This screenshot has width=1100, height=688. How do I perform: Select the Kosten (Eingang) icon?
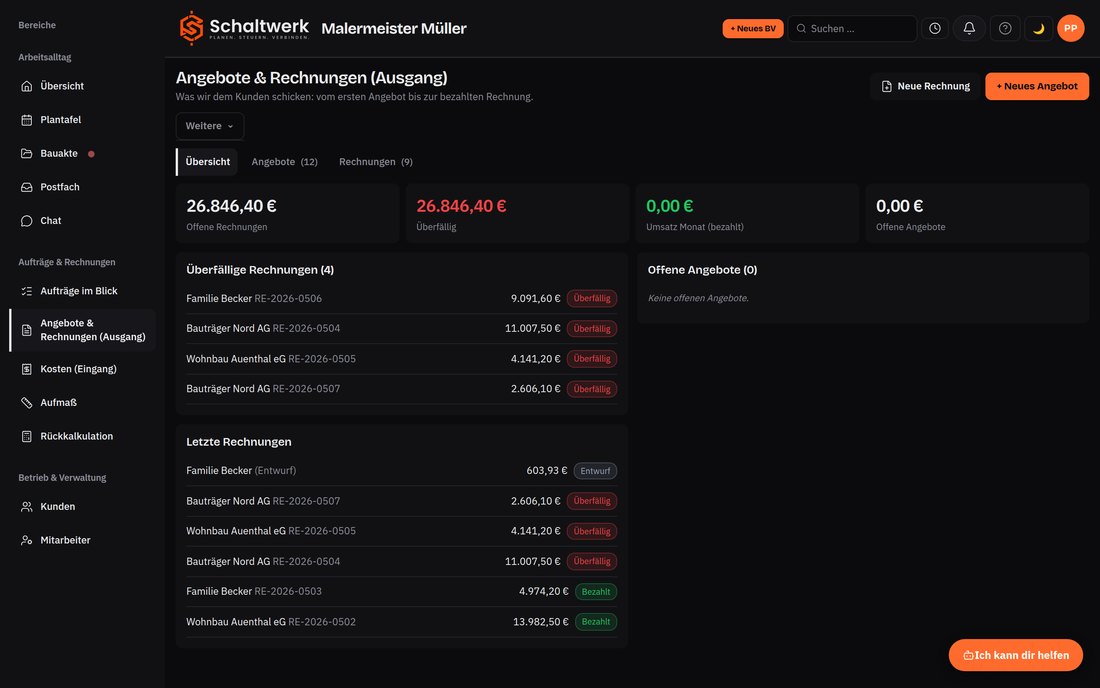[x=27, y=369]
